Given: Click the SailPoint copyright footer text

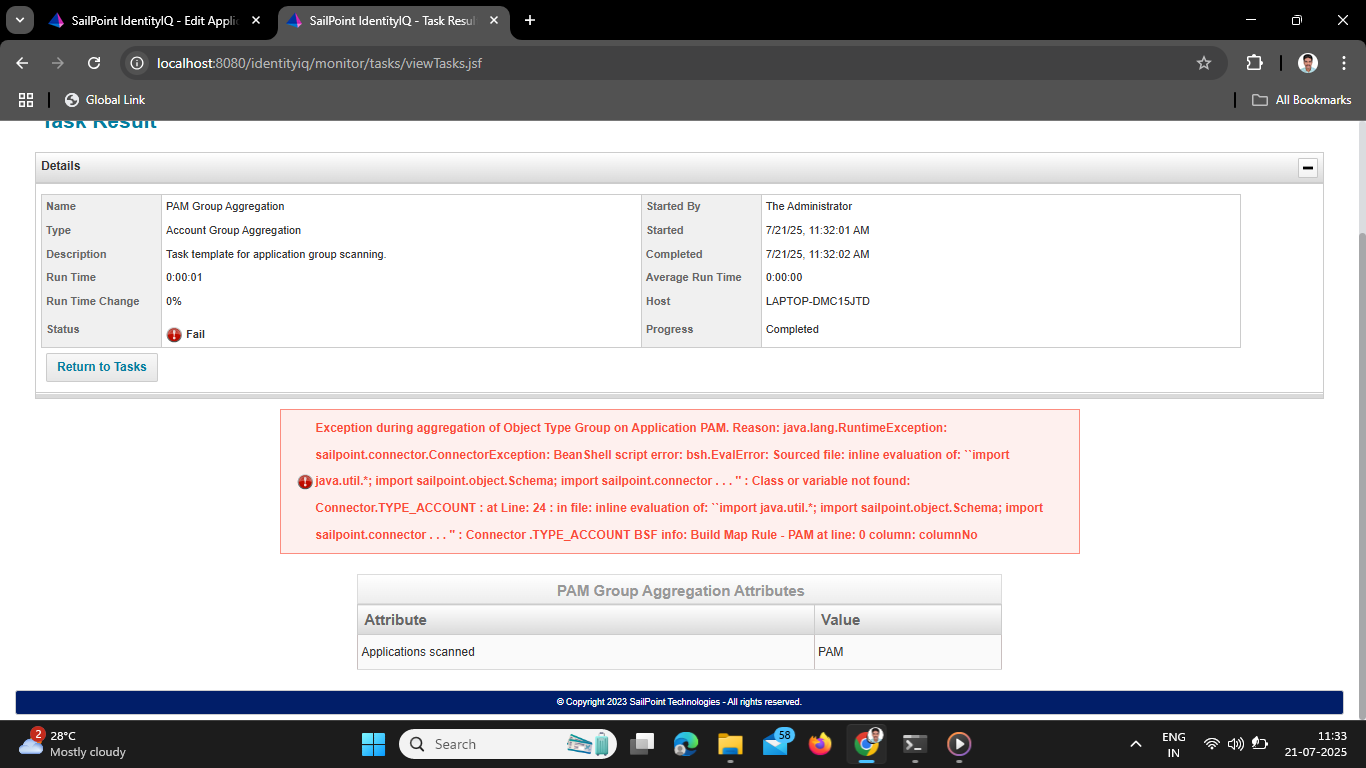Looking at the screenshot, I should [x=679, y=702].
